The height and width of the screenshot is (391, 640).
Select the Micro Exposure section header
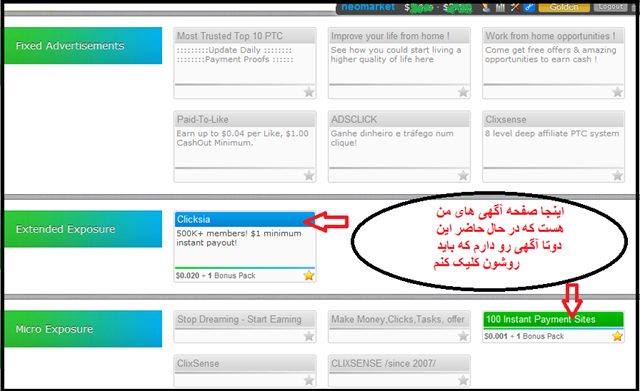point(83,329)
